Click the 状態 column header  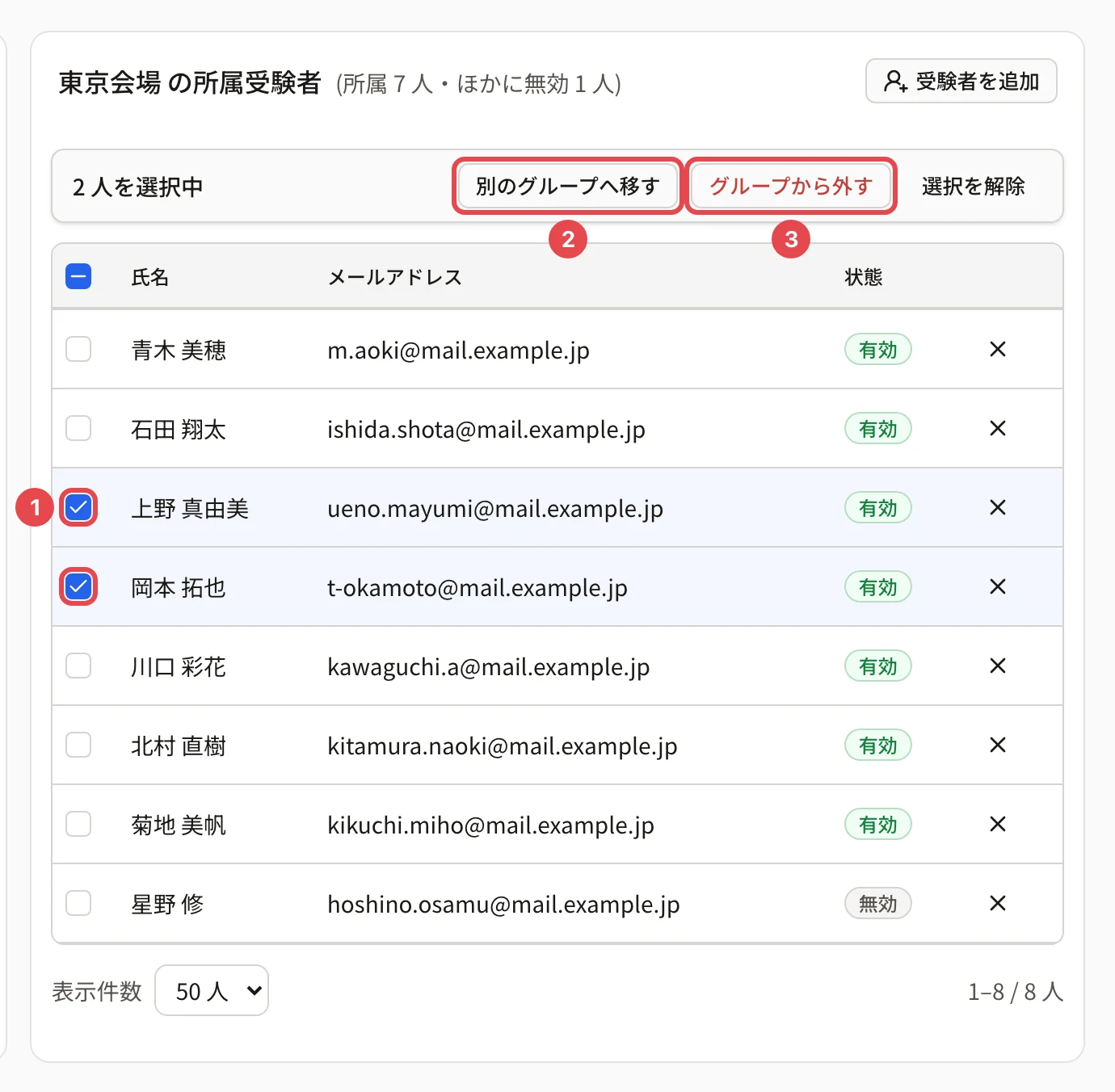pos(864,277)
